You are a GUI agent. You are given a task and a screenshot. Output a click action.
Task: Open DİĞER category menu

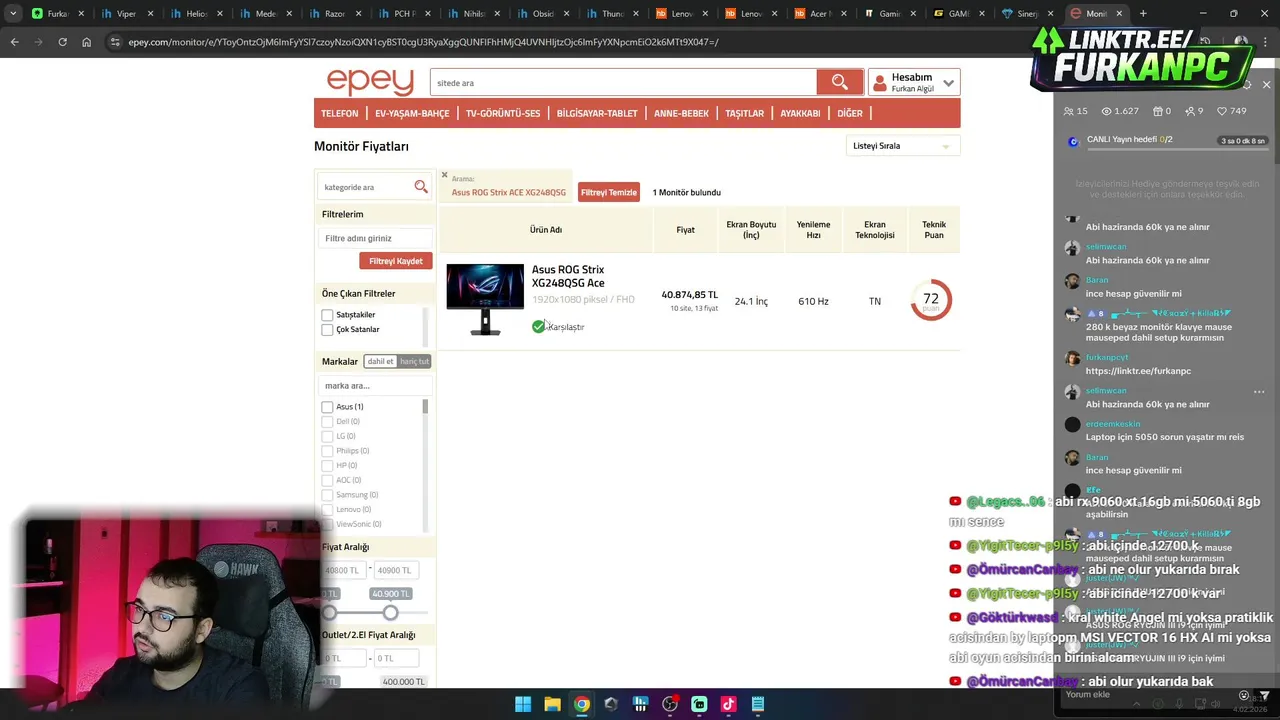(x=850, y=113)
